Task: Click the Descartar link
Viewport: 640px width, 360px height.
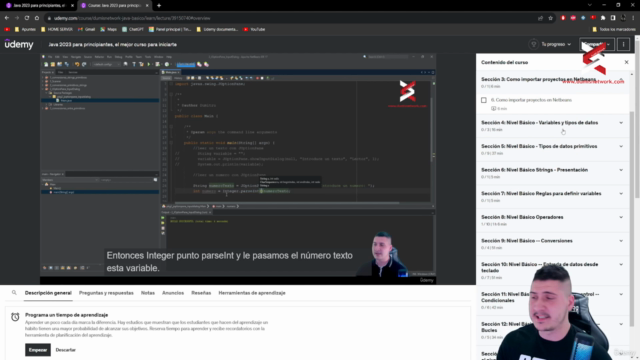Action: [65, 350]
